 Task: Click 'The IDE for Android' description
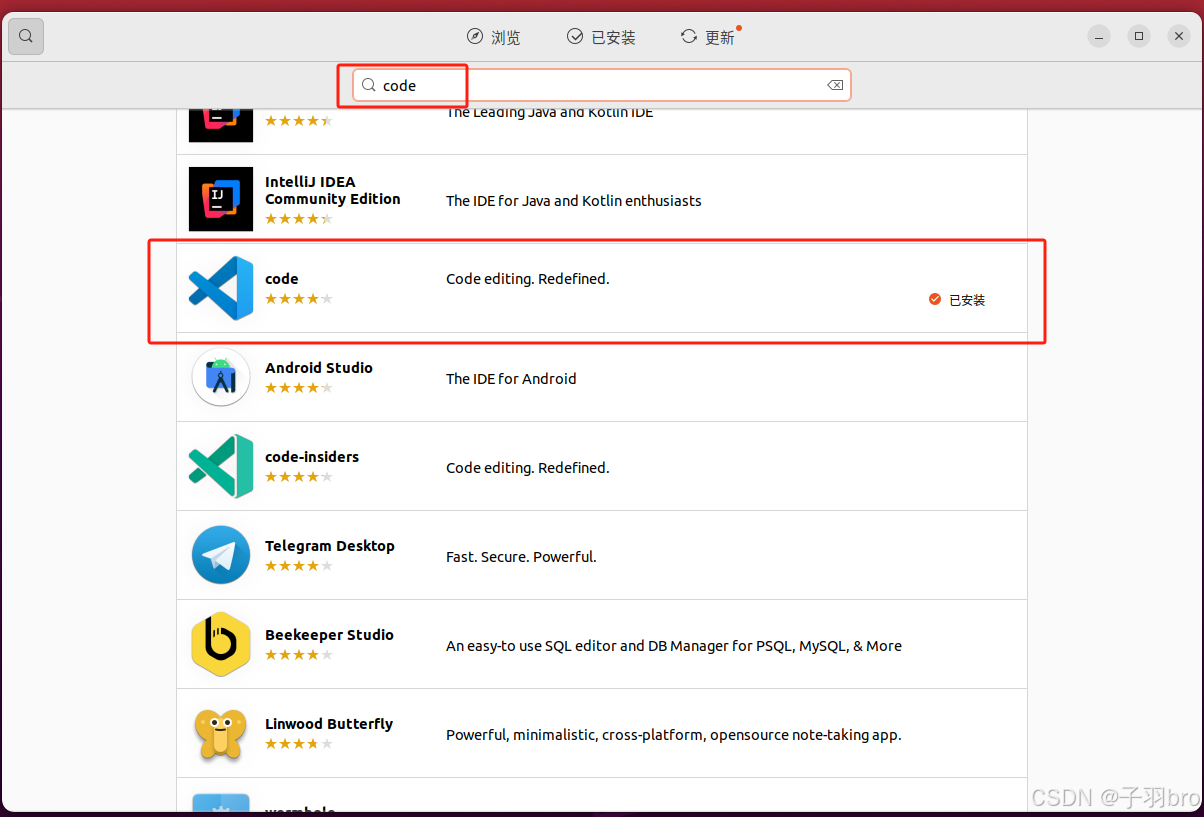click(x=511, y=379)
